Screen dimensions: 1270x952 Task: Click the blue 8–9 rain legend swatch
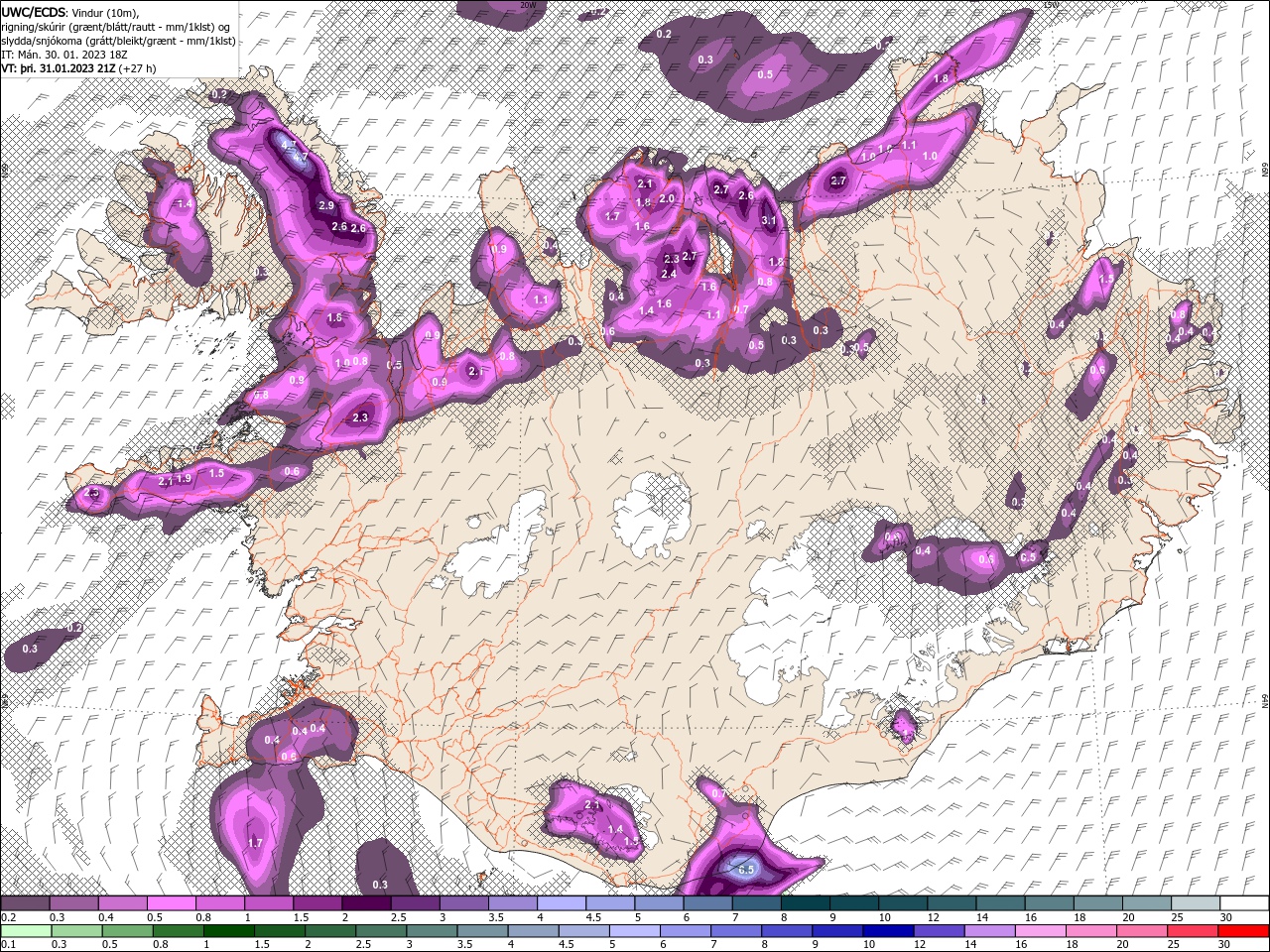(x=787, y=931)
